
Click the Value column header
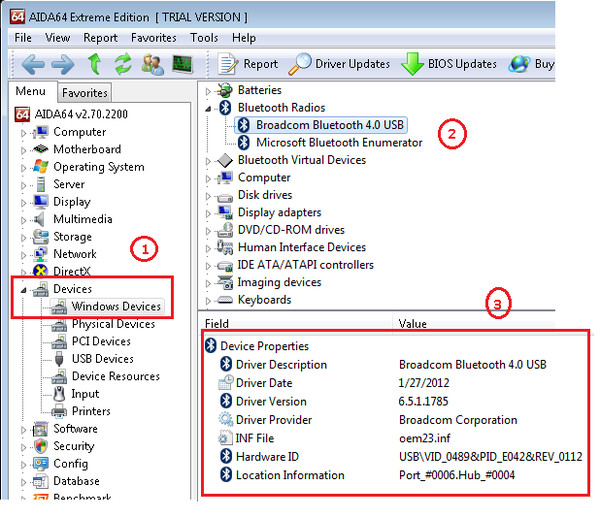tap(474, 324)
